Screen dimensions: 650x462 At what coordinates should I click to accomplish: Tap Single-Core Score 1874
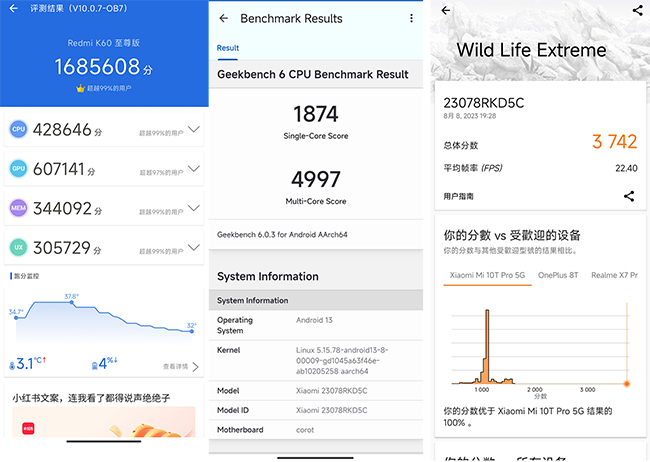click(x=316, y=114)
